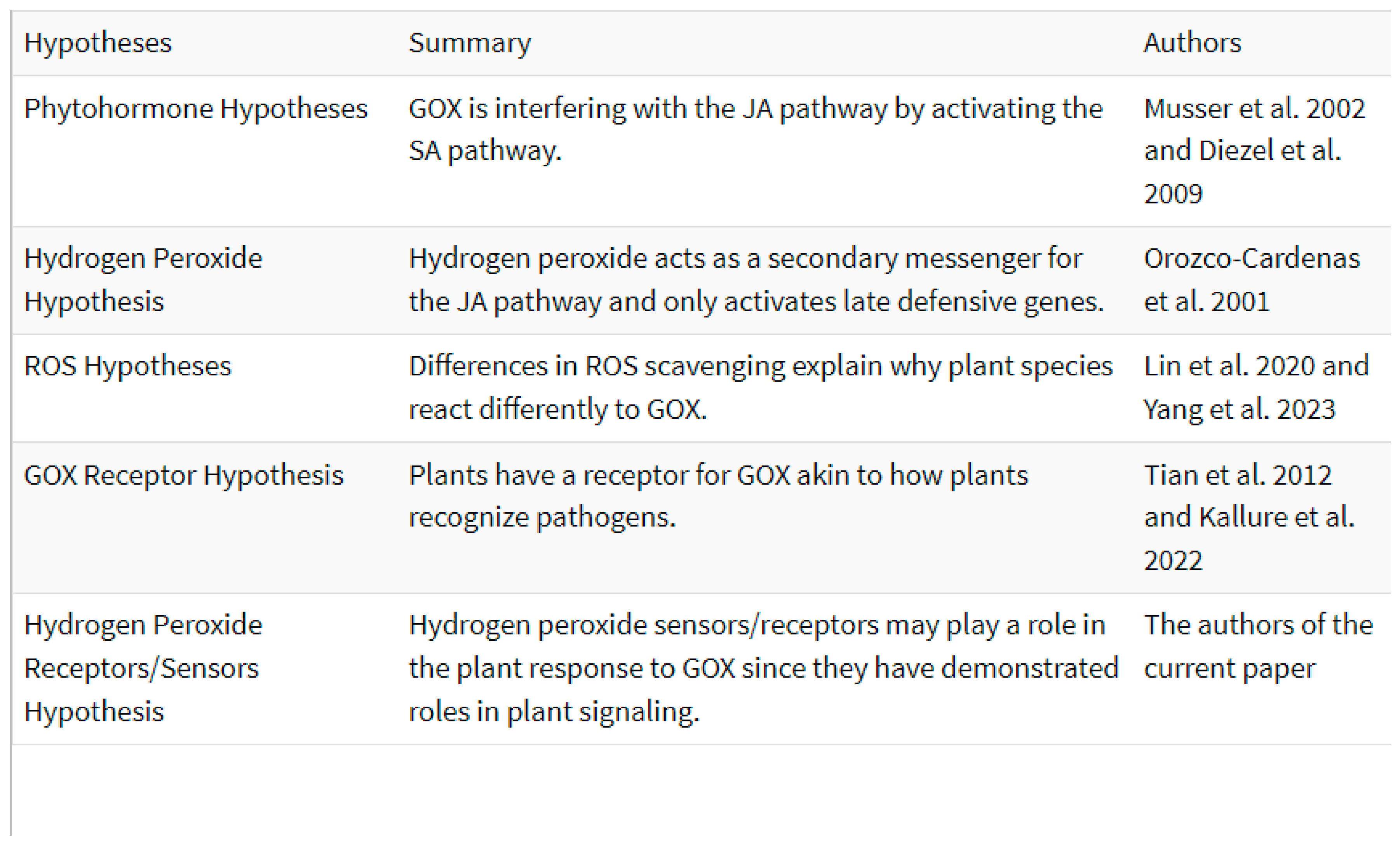The width and height of the screenshot is (1400, 847).
Task: Select the GOX Receptor Hypothesis cell
Action: [x=183, y=475]
